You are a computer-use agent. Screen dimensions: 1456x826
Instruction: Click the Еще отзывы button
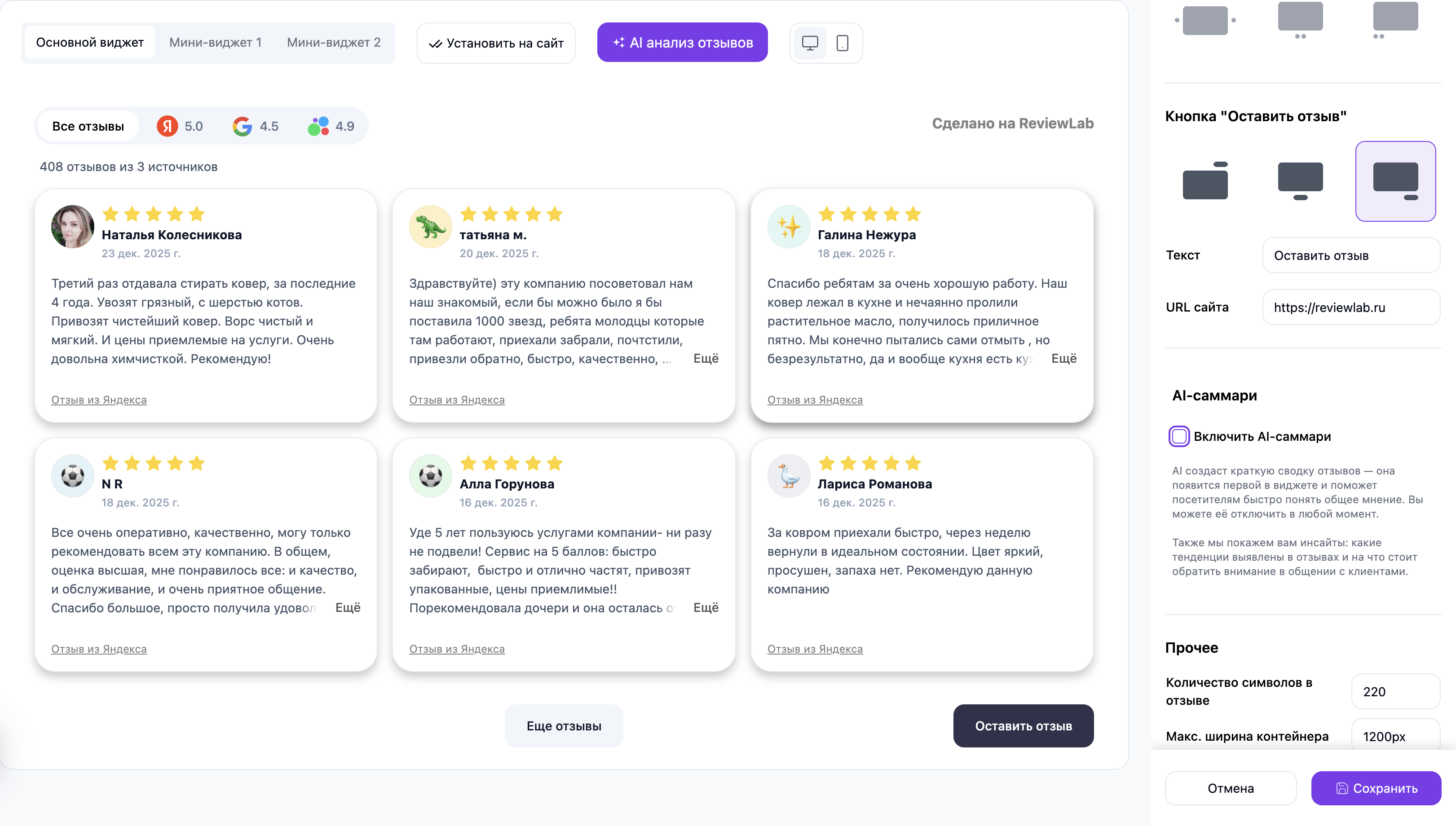pyautogui.click(x=564, y=725)
